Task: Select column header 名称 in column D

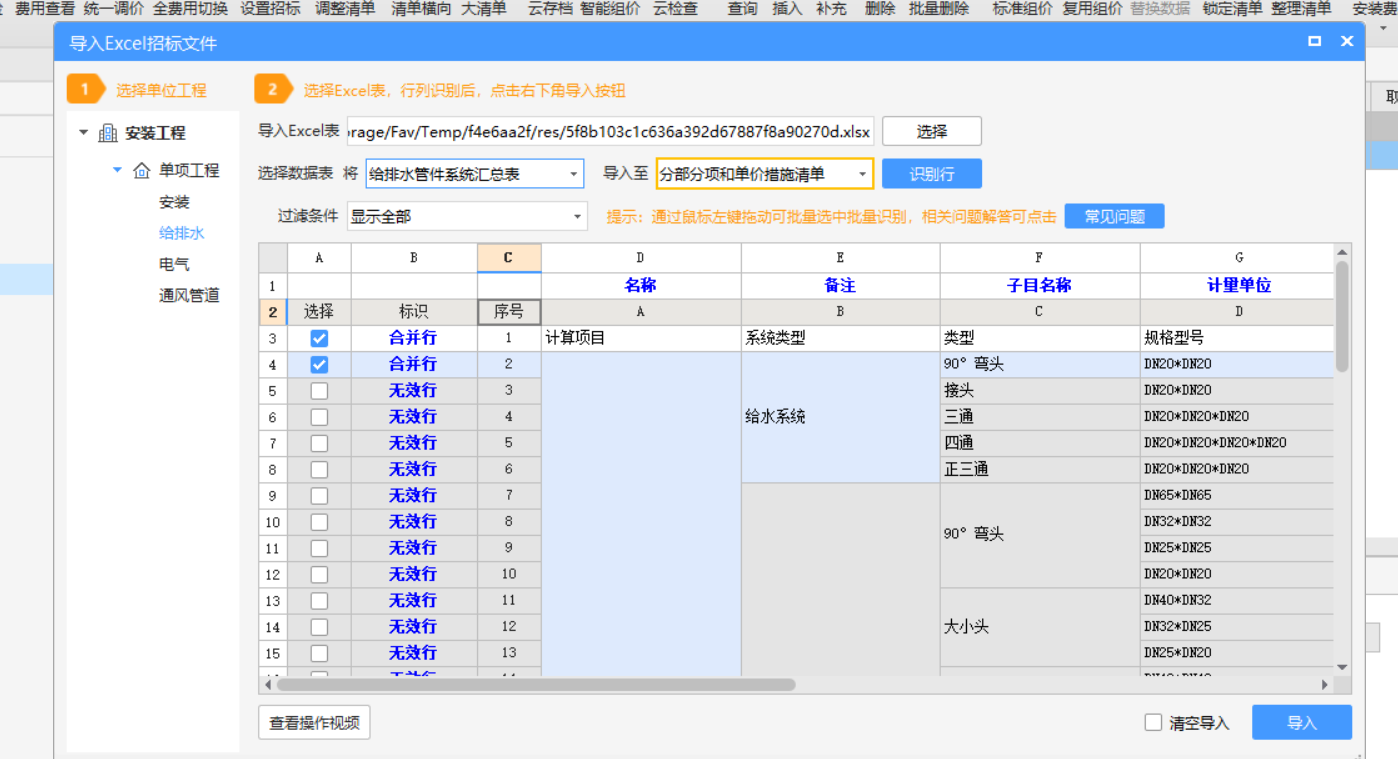Action: coord(640,285)
